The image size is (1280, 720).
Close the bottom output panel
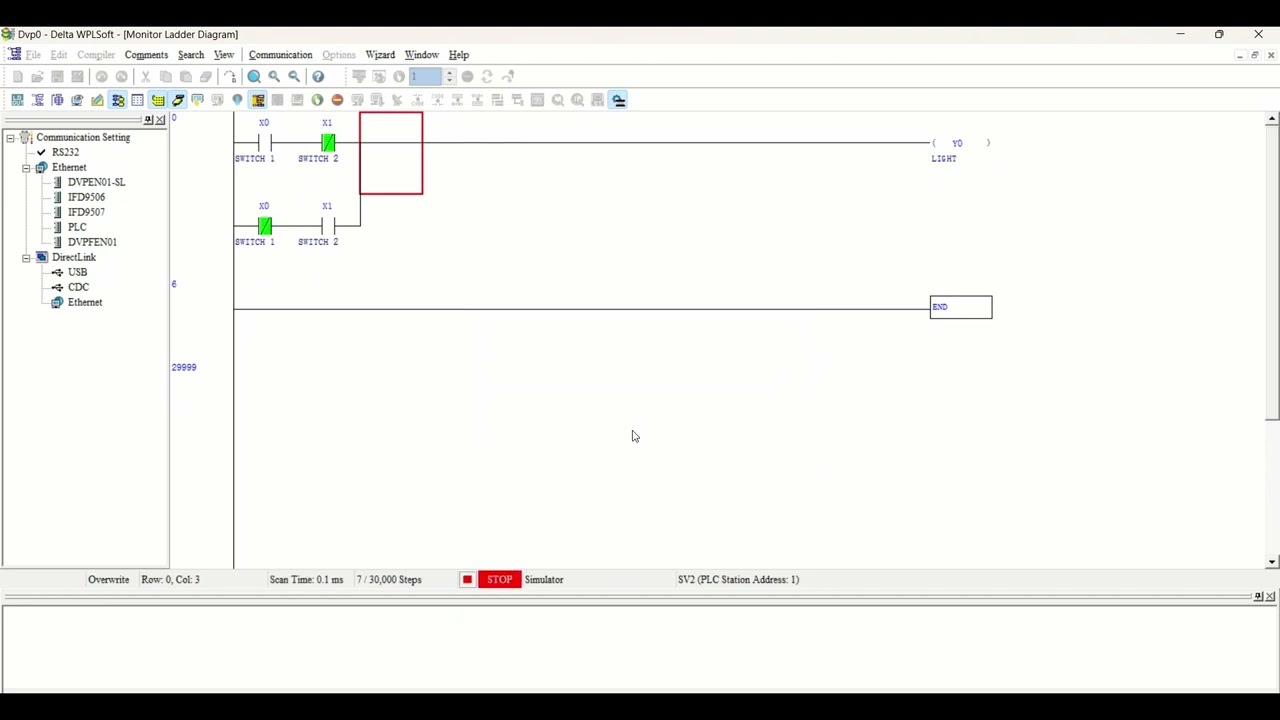[1270, 597]
